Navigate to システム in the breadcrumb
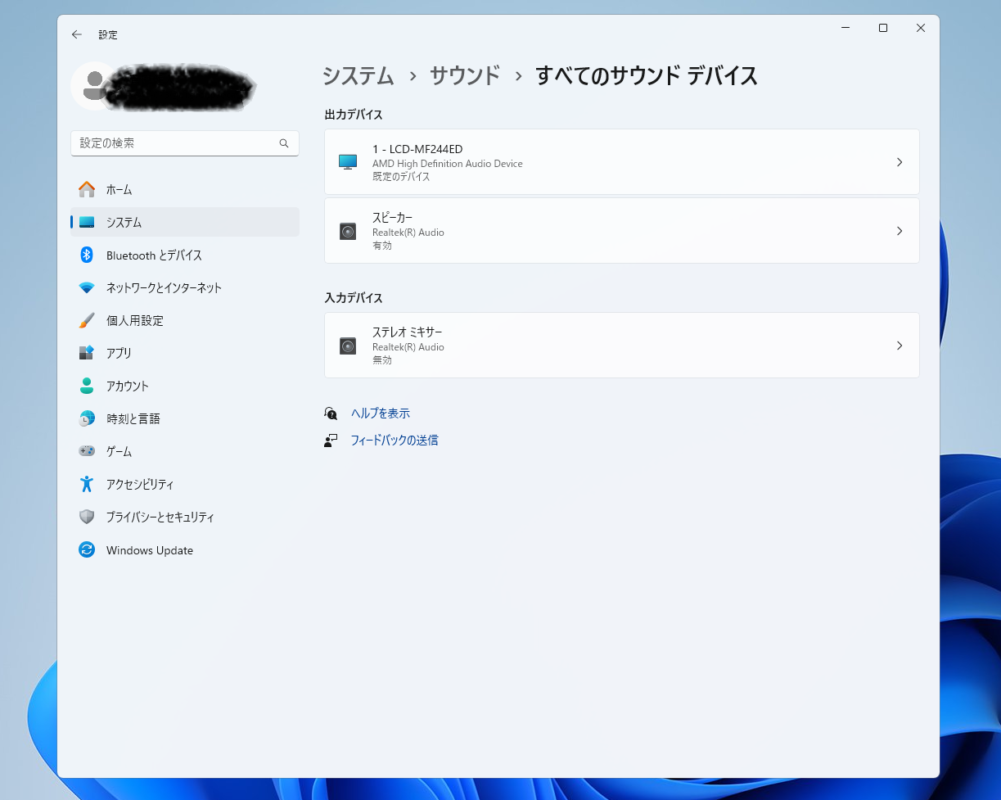 [x=358, y=76]
